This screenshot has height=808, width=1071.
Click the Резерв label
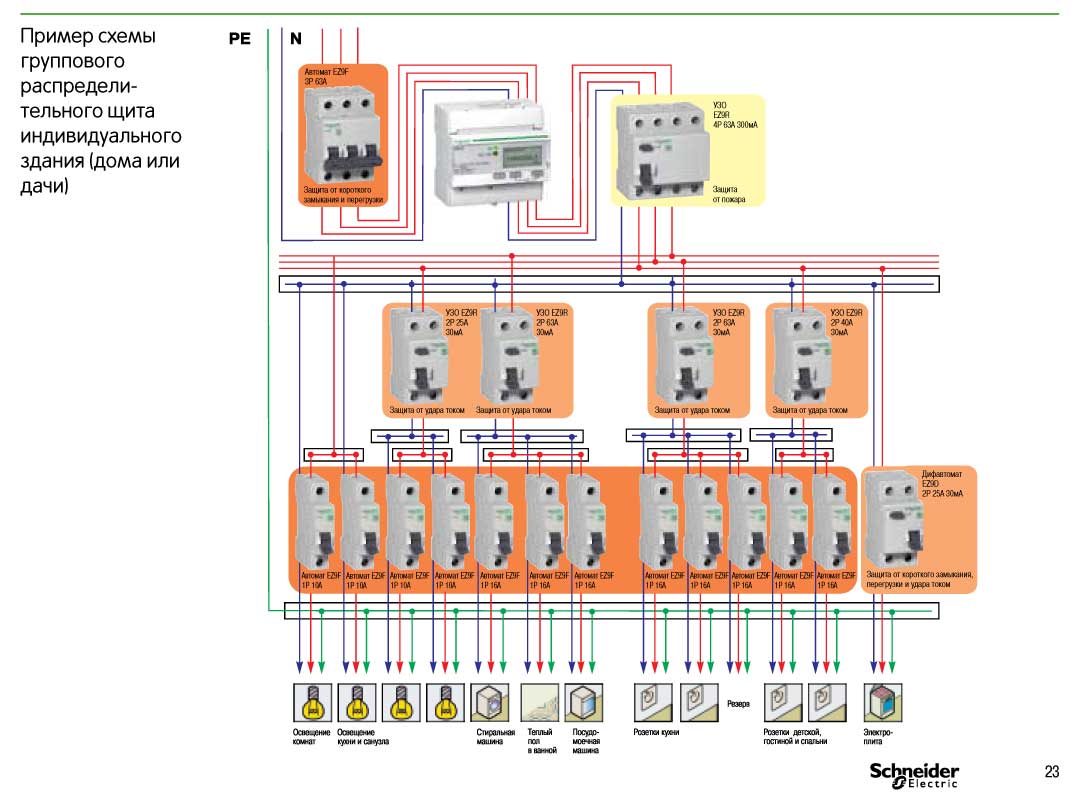point(738,705)
